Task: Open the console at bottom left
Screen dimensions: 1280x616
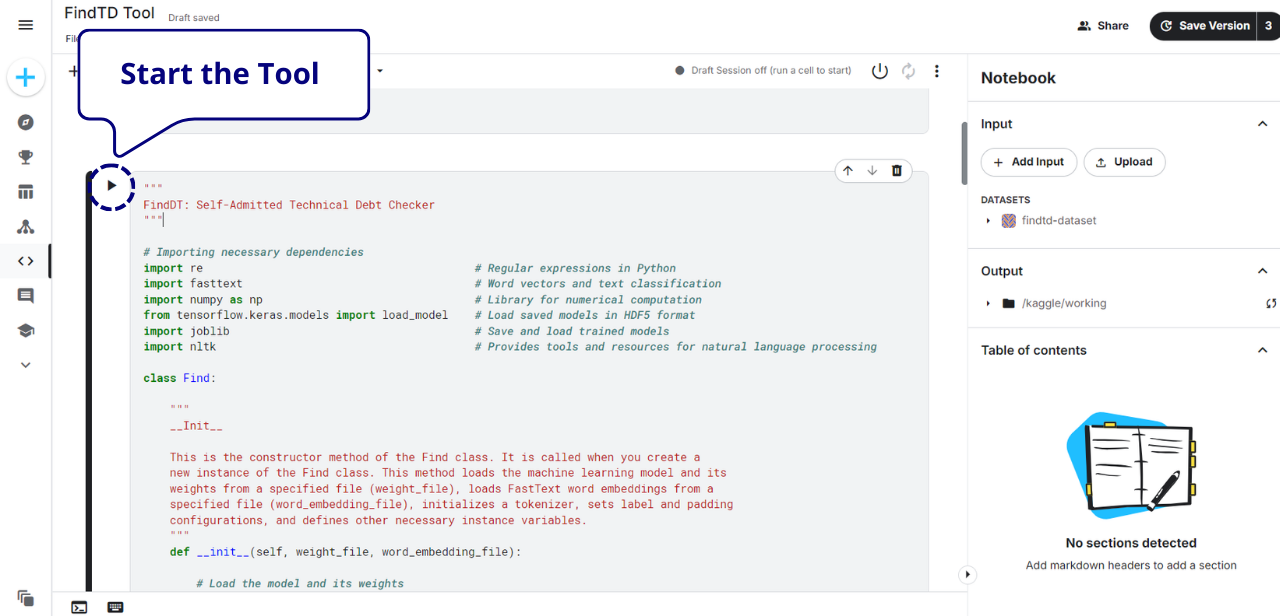Action: click(79, 607)
